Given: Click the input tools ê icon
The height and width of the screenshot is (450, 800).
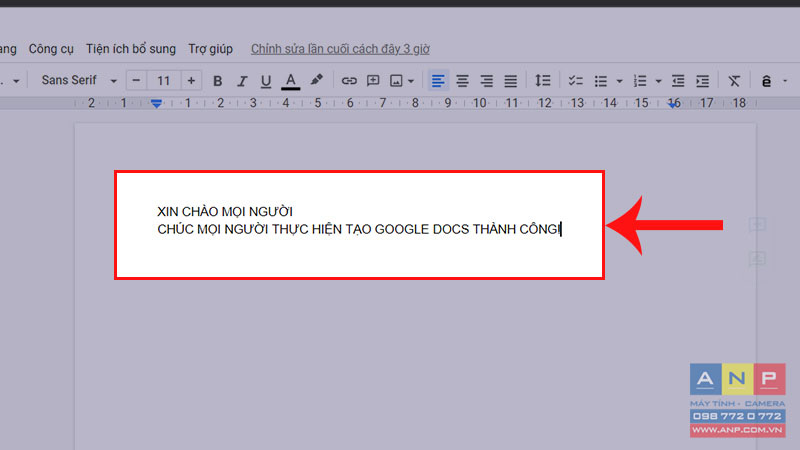Looking at the screenshot, I should click(x=766, y=81).
